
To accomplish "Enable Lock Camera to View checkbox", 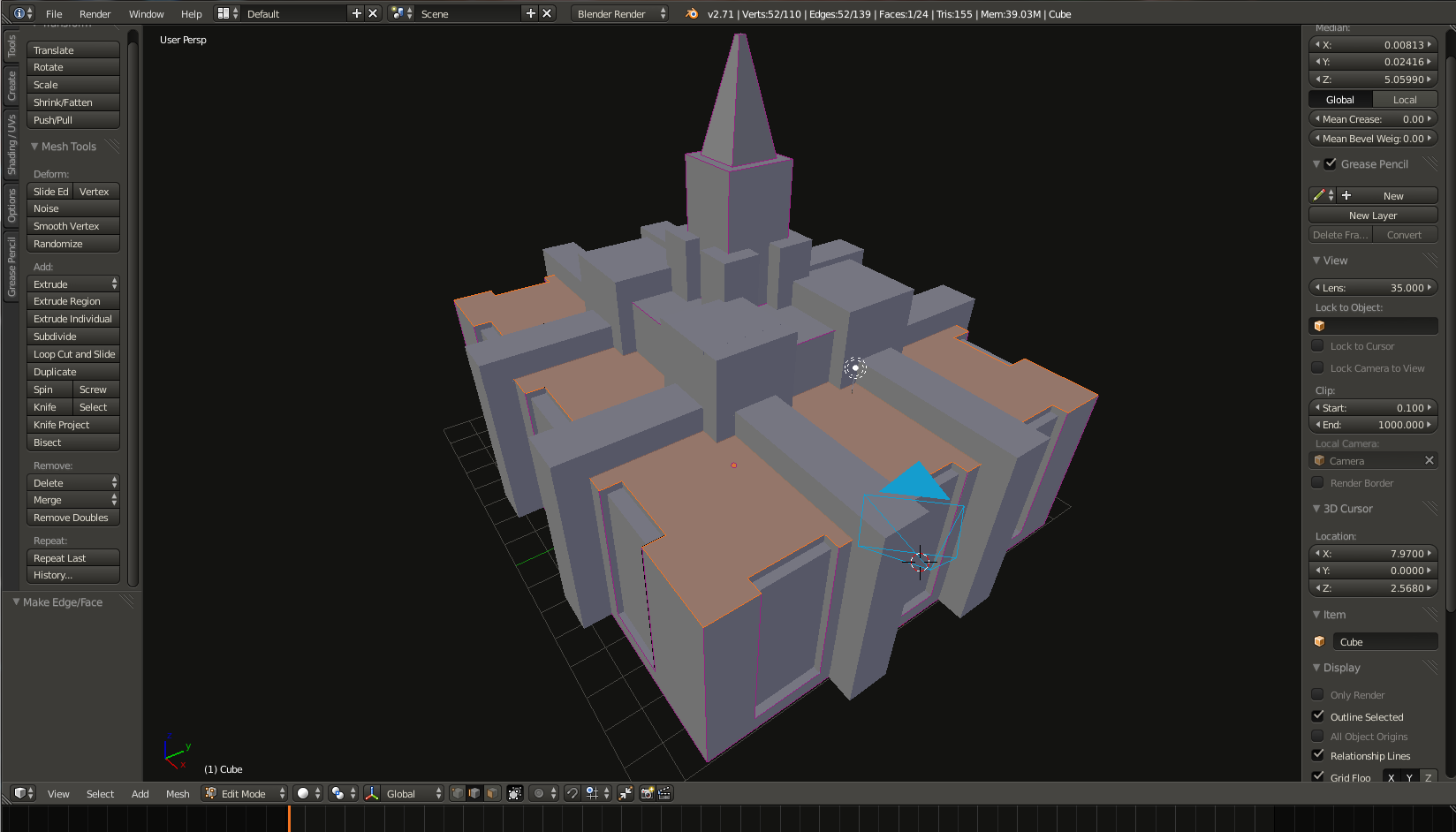I will (1317, 368).
